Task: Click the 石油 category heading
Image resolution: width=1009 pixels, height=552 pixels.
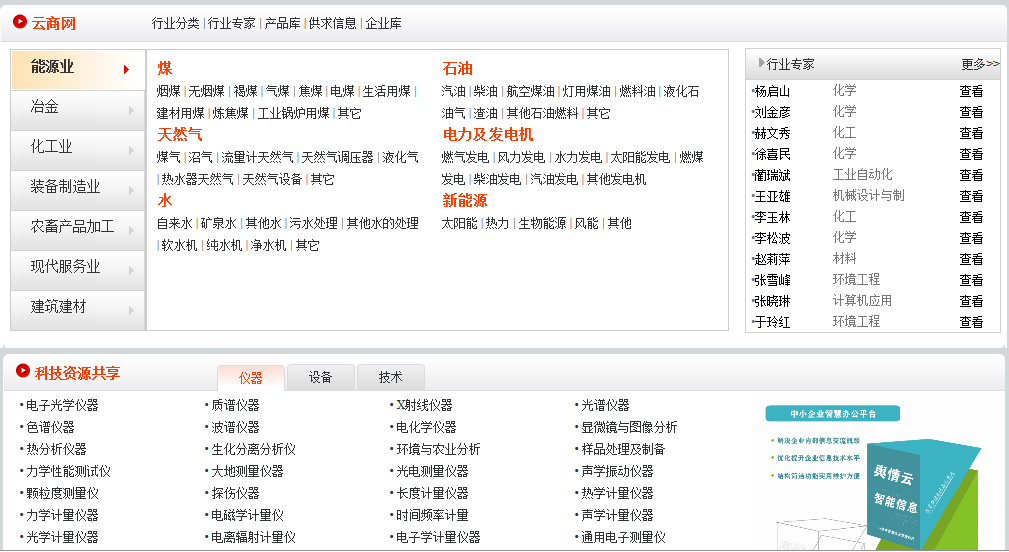Action: [457, 69]
